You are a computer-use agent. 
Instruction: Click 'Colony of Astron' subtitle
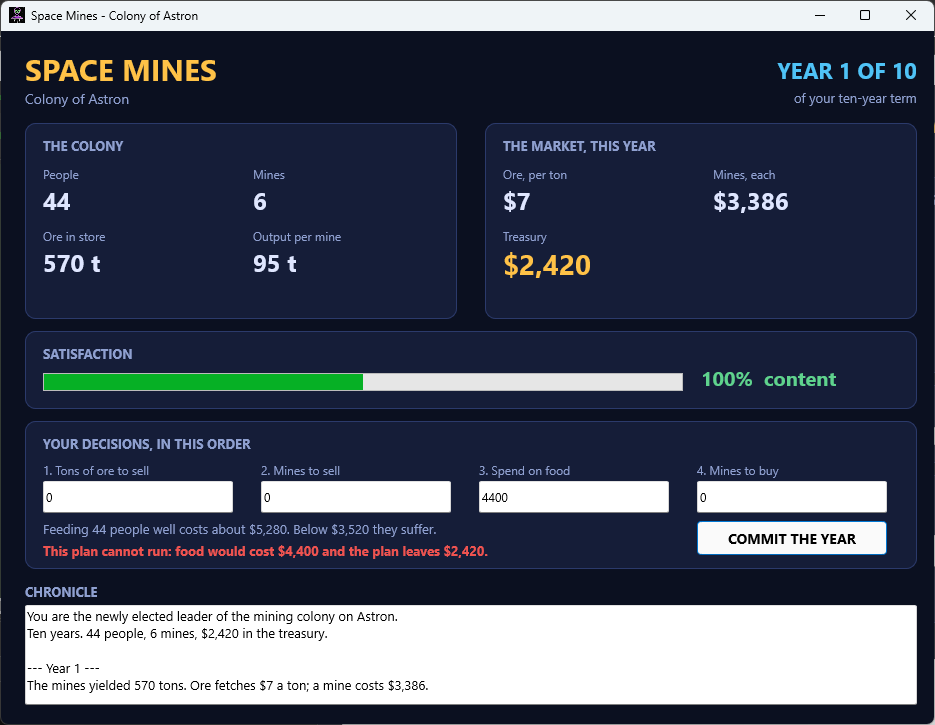click(x=77, y=100)
